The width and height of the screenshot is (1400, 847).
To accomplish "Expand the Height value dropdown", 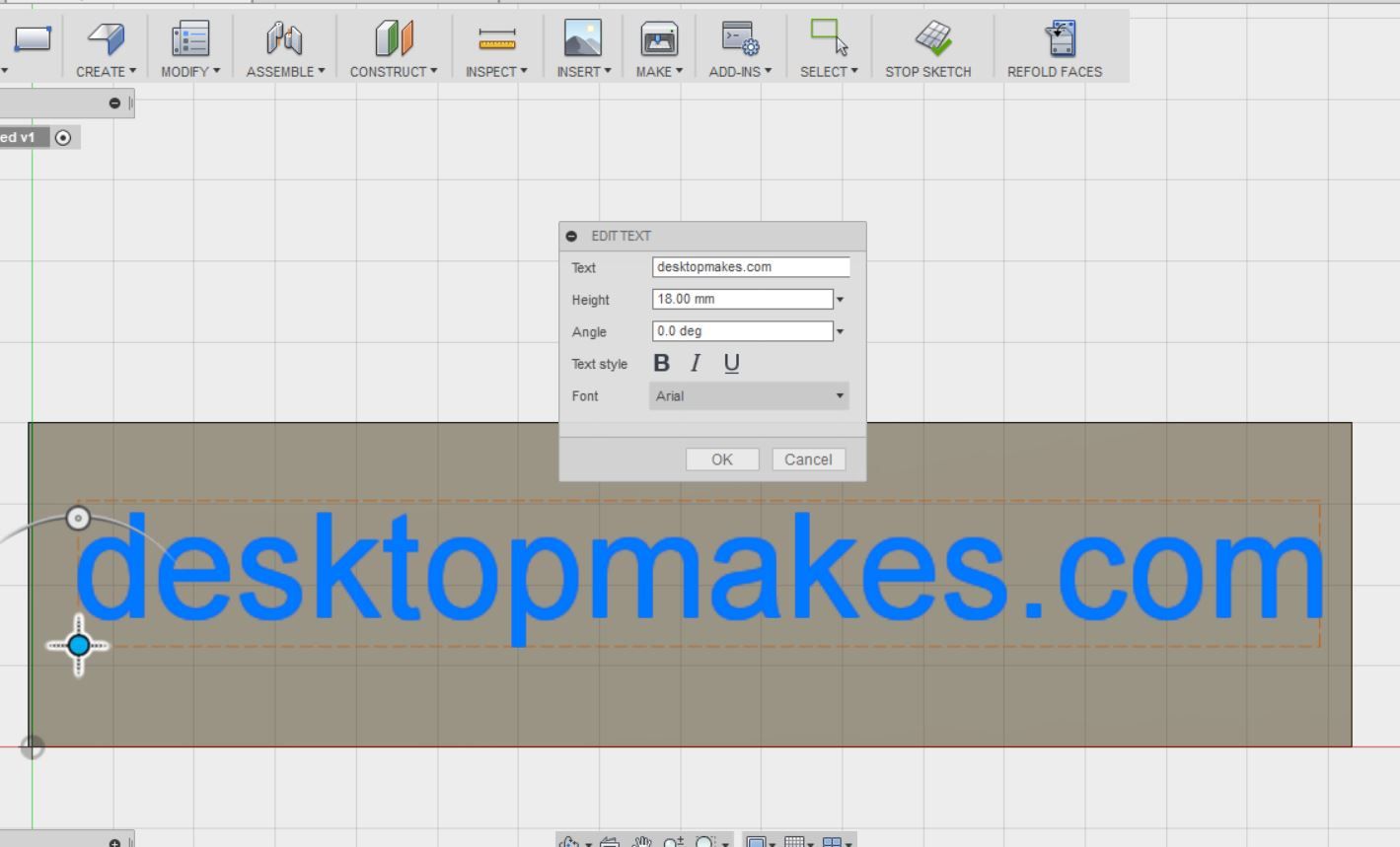I will tap(840, 298).
